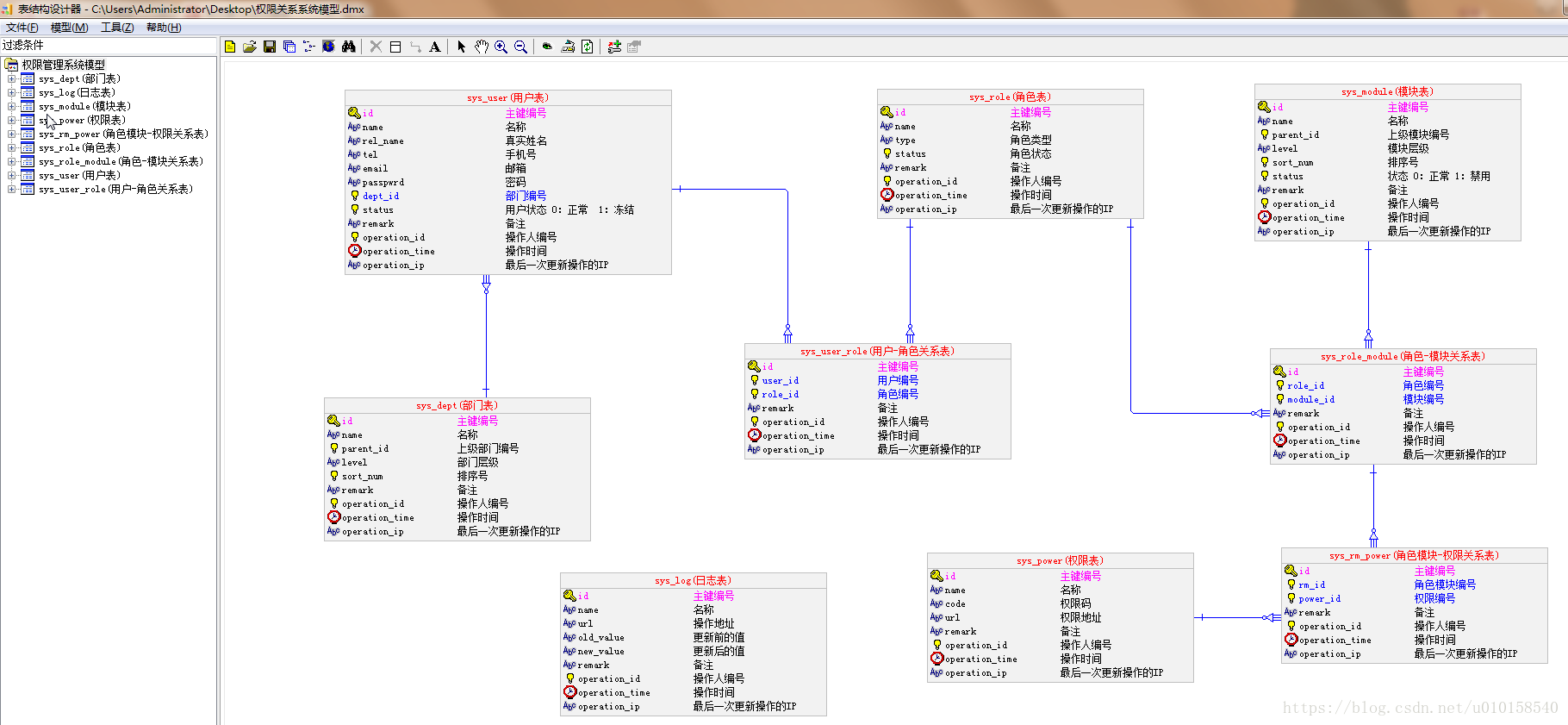Expand the sys_dept (部门表) tree node

(12, 78)
